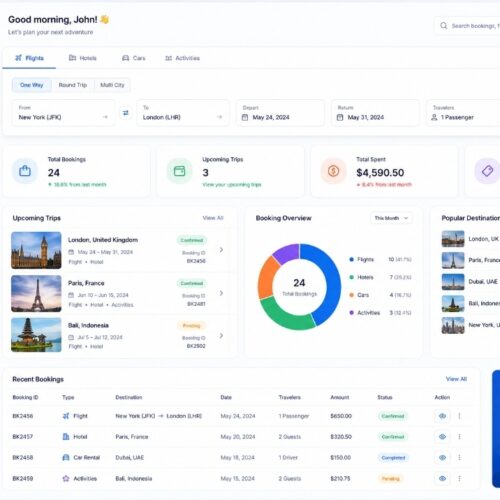This screenshot has width=500, height=500.
Task: Click the airplane icon in BK2456 row
Action: click(66, 416)
